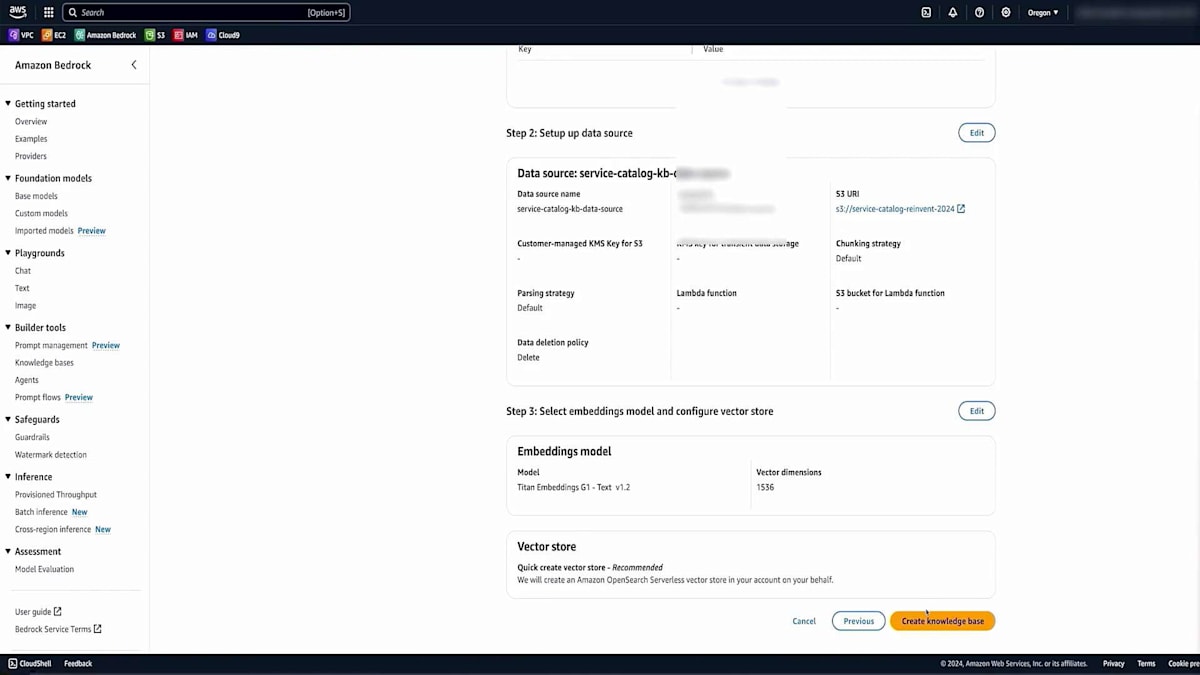Image resolution: width=1200 pixels, height=675 pixels.
Task: Edit Step 2 data source setup
Action: coord(977,133)
